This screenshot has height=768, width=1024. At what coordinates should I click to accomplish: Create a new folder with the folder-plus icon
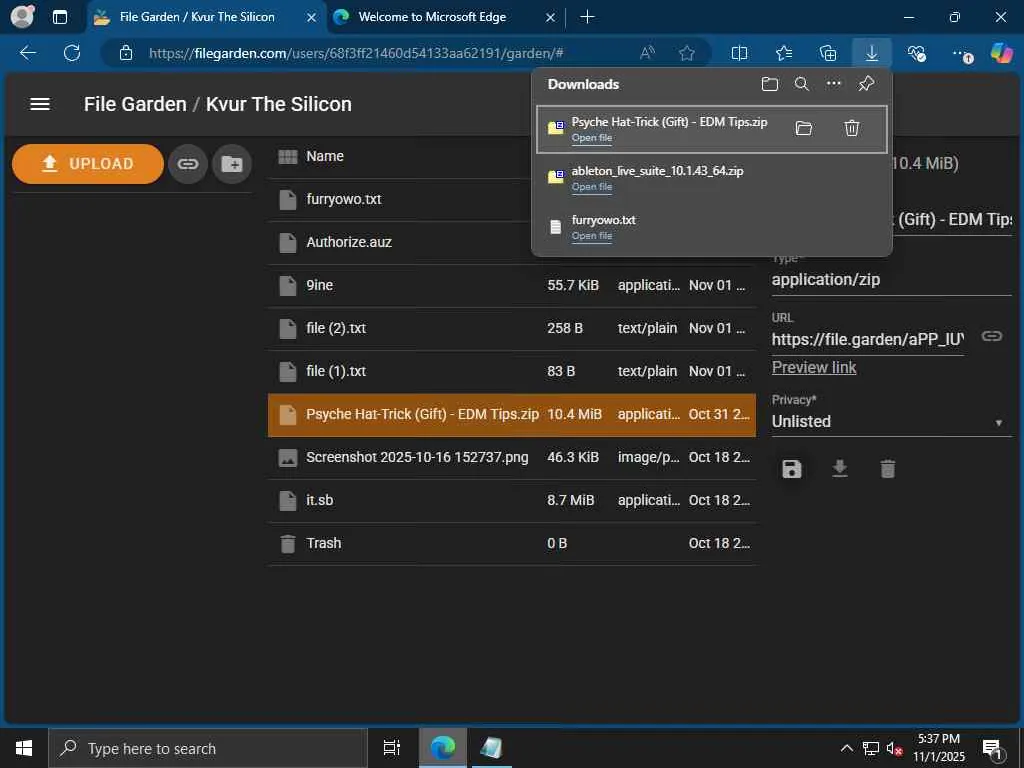pos(232,164)
